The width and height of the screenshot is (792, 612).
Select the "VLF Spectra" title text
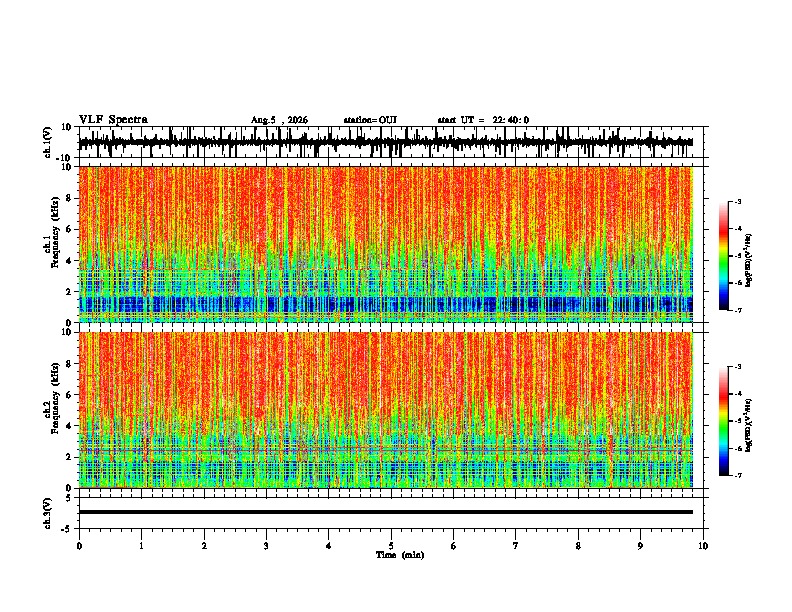point(113,120)
